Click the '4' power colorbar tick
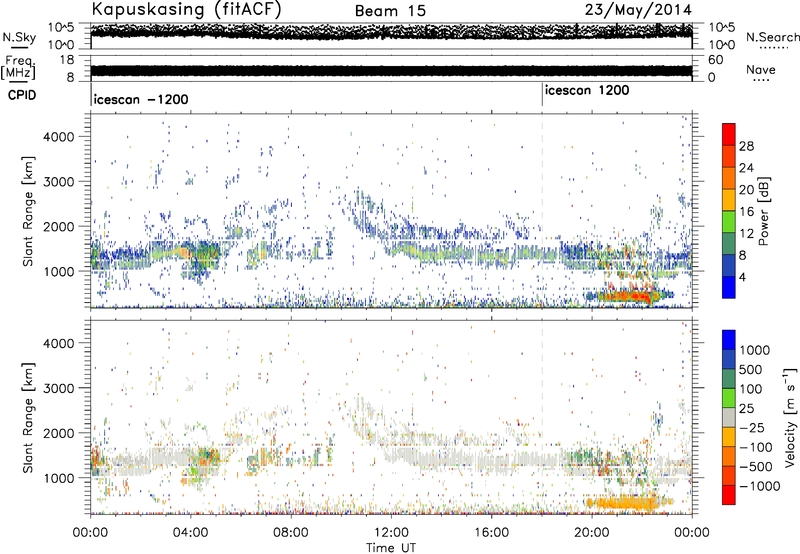Screen dimensions: 800x554 tap(743, 277)
